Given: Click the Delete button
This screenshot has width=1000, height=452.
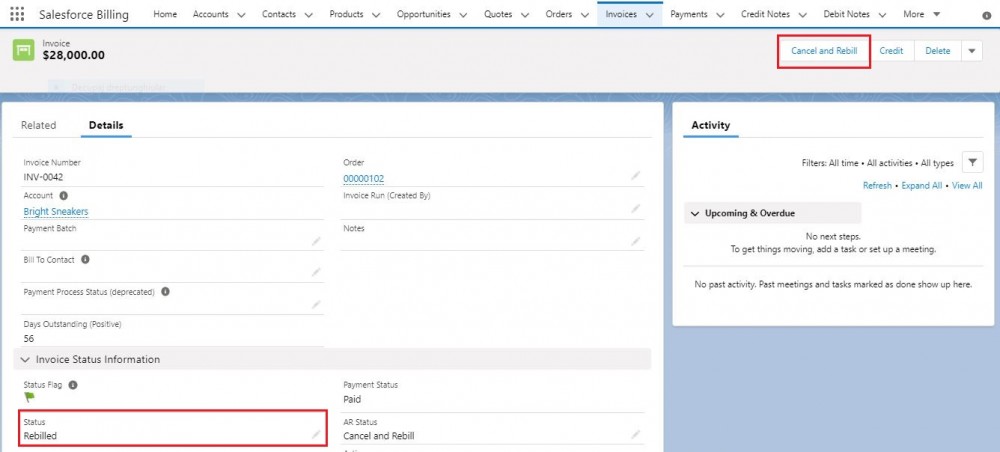Looking at the screenshot, I should [938, 51].
